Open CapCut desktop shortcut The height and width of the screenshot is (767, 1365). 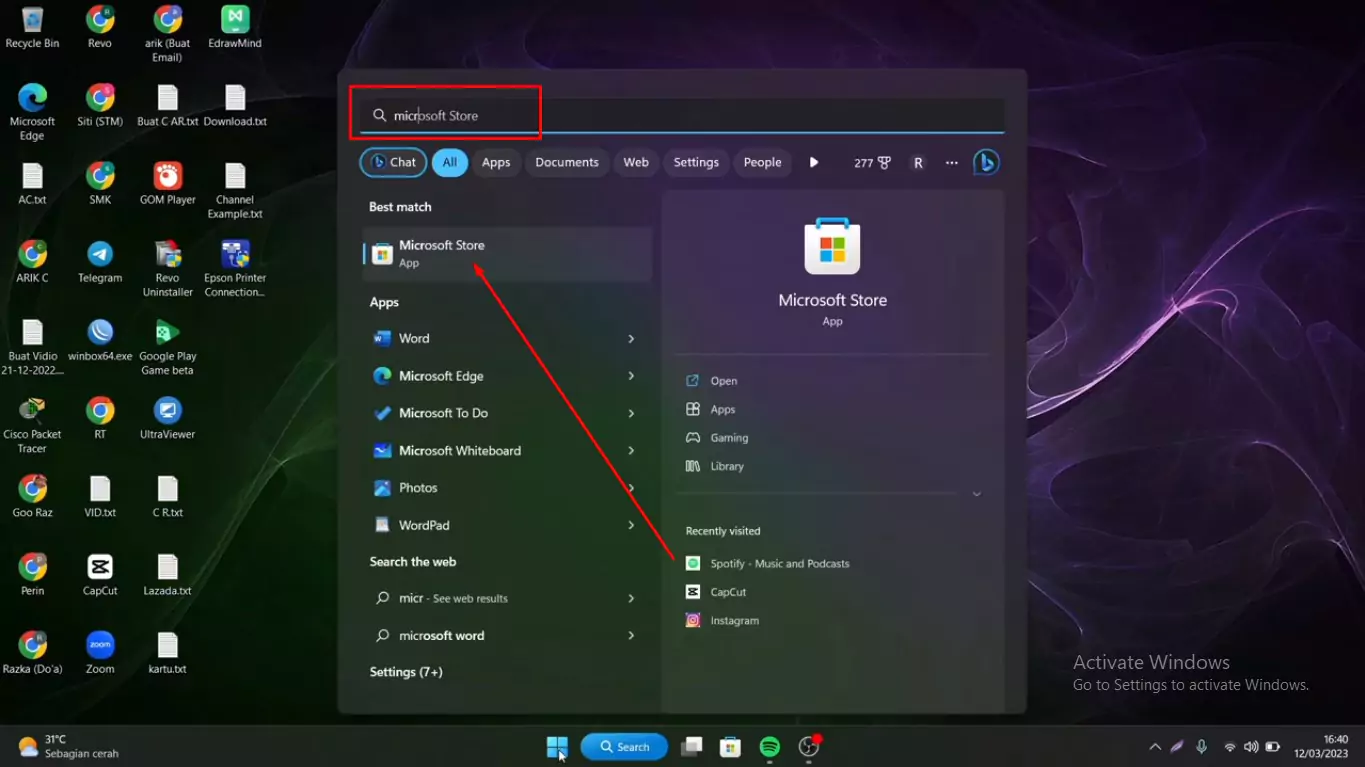click(100, 575)
